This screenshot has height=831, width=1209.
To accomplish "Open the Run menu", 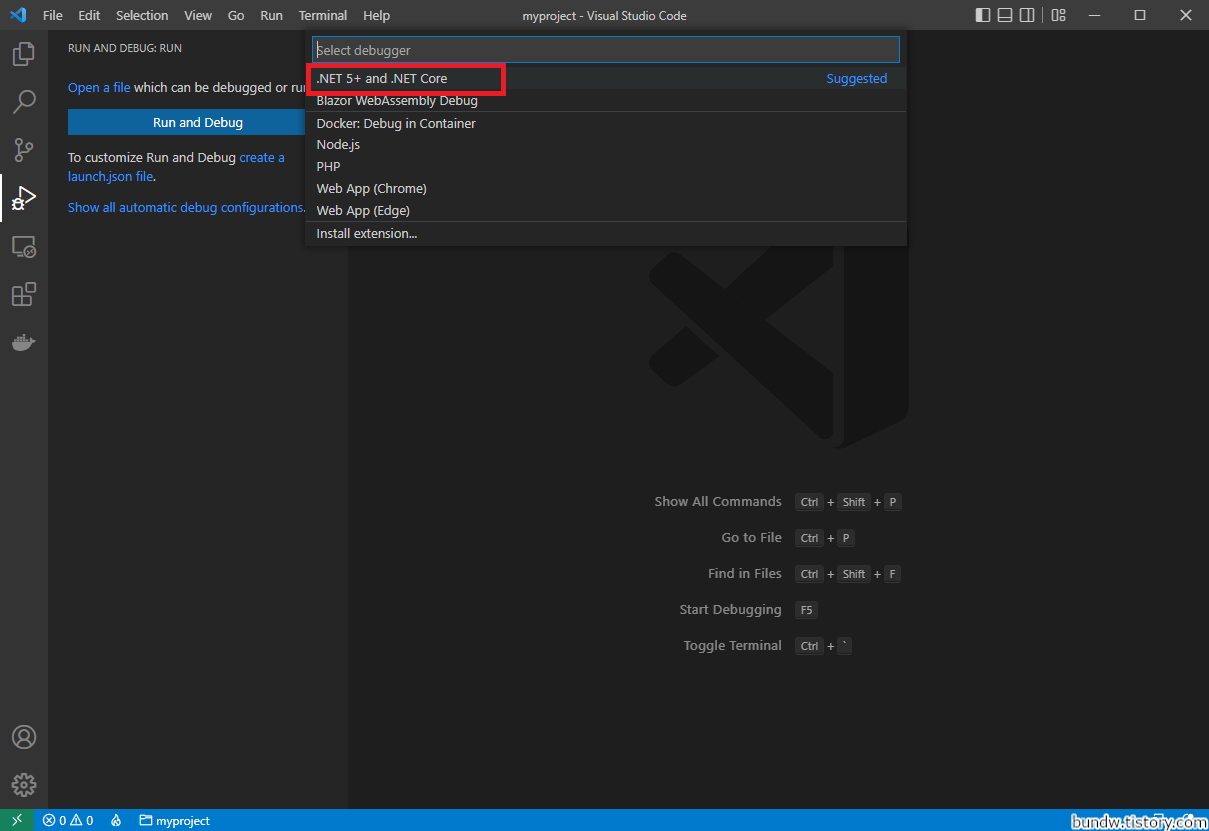I will coord(271,15).
